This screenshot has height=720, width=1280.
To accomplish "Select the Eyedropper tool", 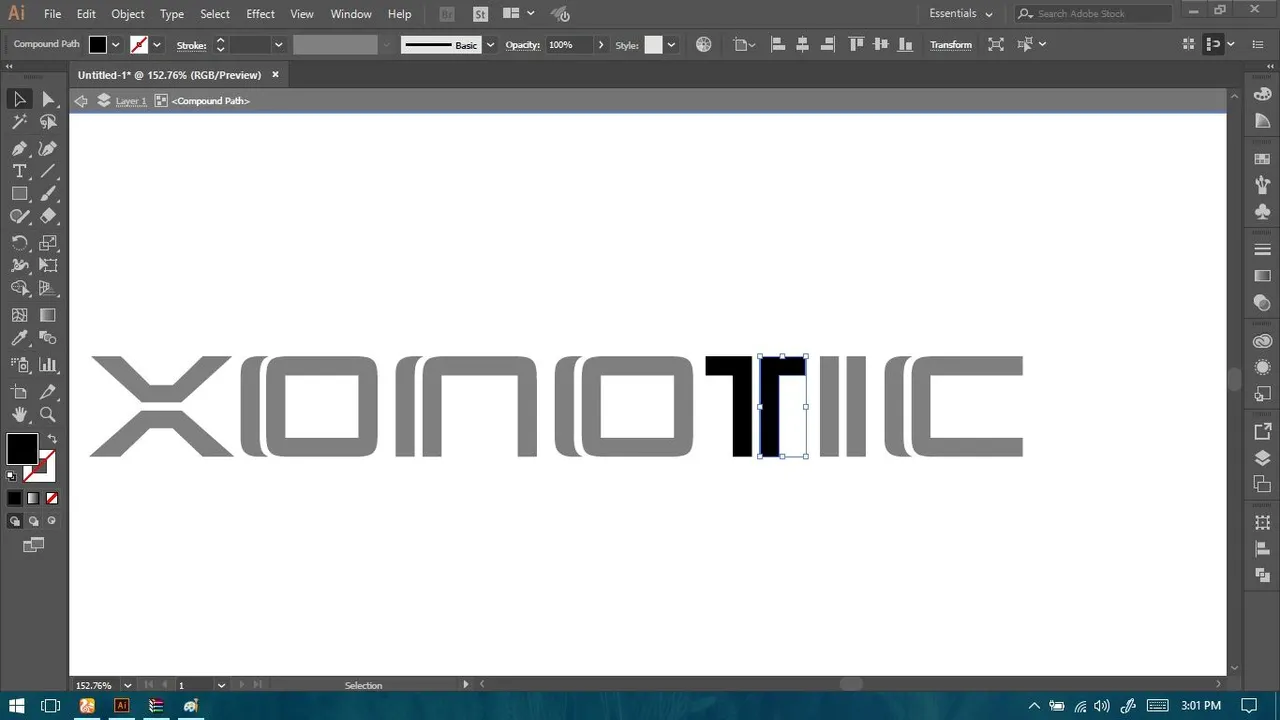I will click(19, 339).
